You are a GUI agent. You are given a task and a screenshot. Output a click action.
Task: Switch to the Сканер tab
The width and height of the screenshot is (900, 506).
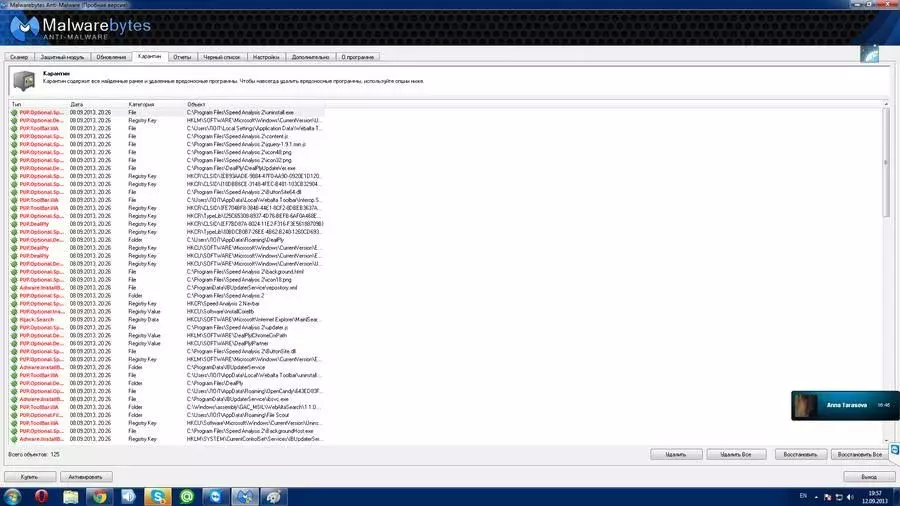click(19, 57)
